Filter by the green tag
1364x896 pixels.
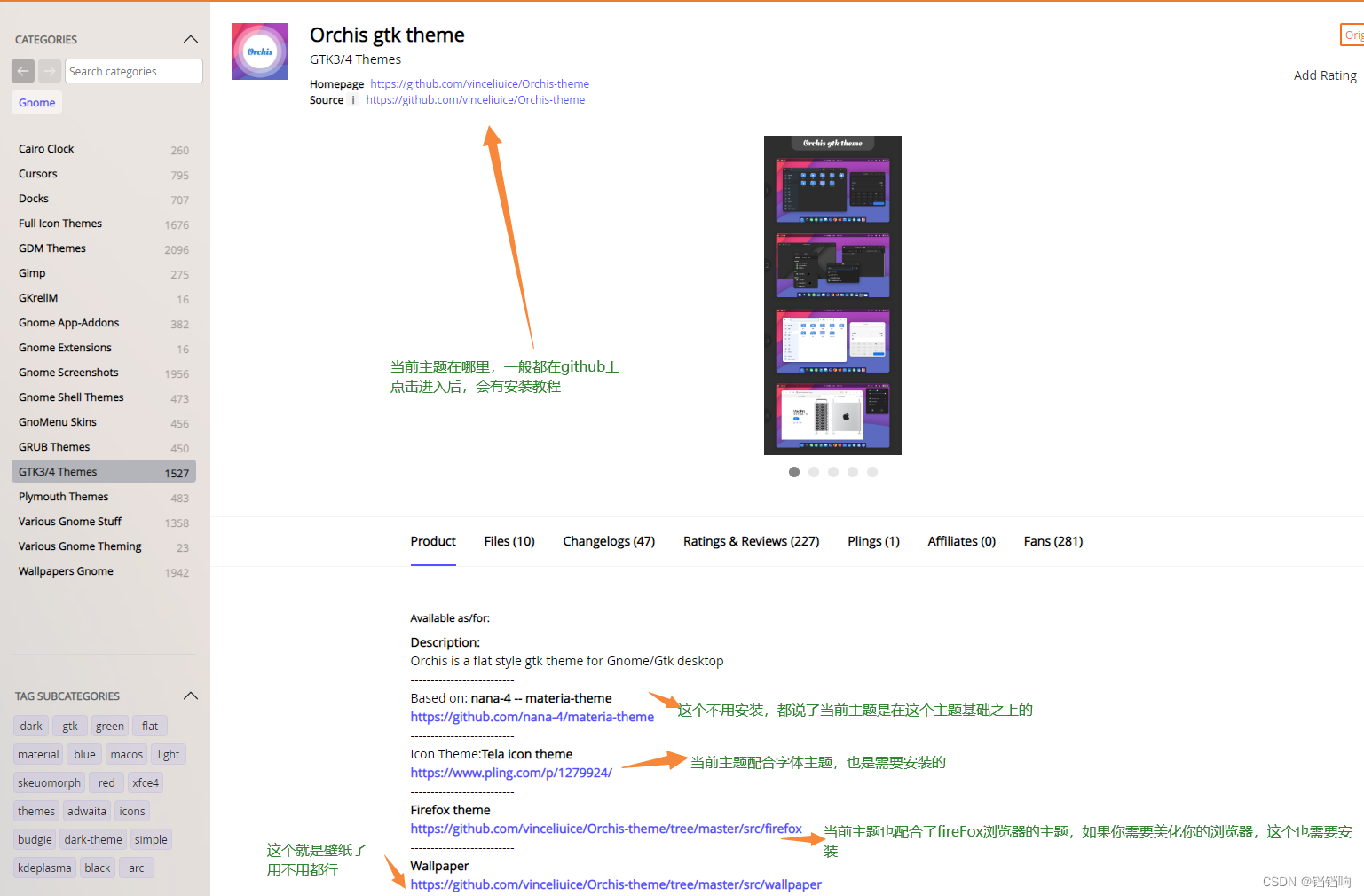tap(110, 726)
